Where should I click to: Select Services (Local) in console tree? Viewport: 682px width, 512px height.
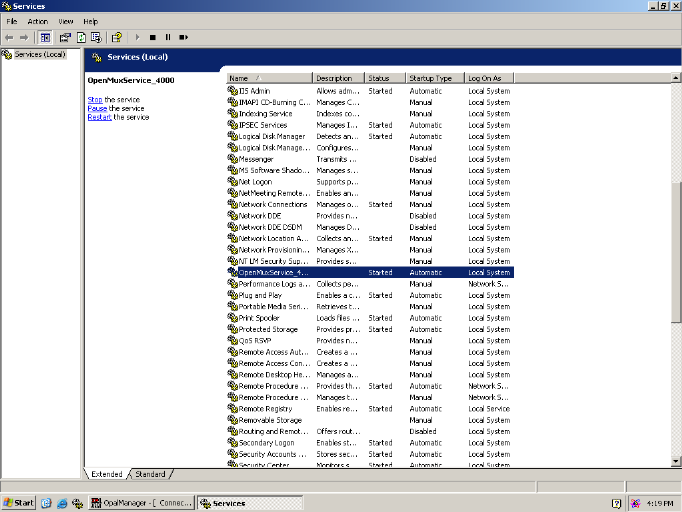[x=40, y=54]
